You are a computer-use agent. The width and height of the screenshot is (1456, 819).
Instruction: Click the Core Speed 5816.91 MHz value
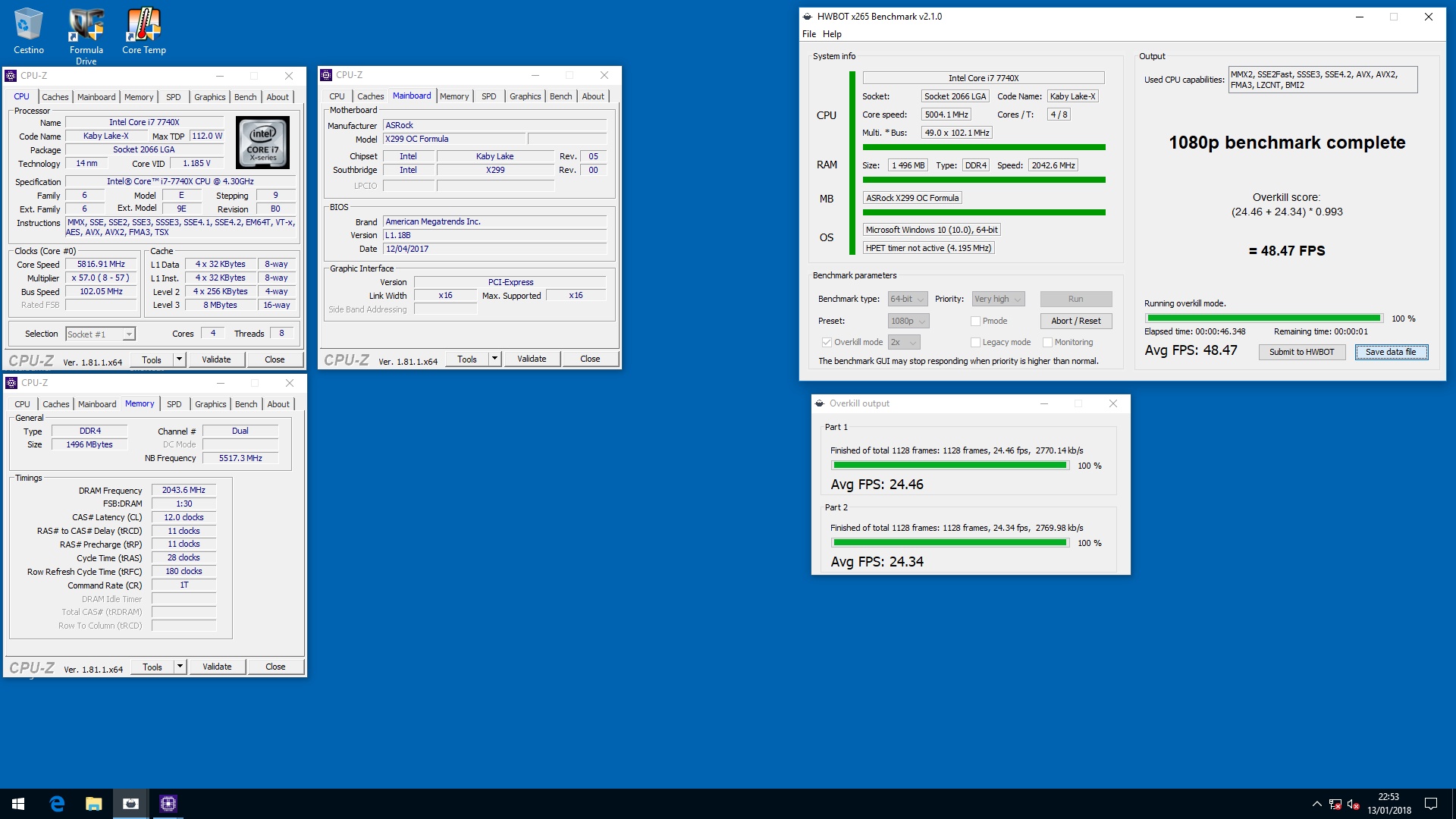point(101,265)
